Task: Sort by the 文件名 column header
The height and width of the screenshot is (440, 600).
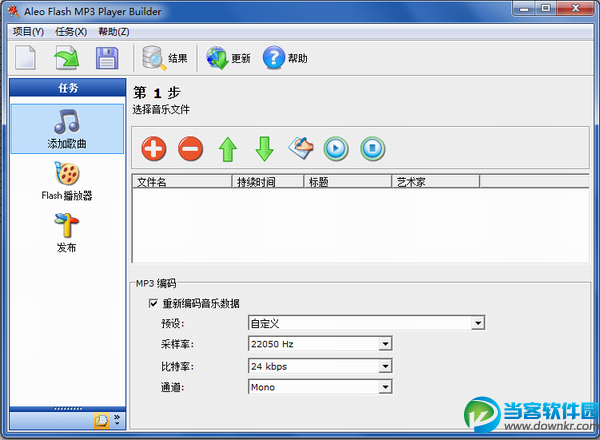Action: [x=182, y=182]
